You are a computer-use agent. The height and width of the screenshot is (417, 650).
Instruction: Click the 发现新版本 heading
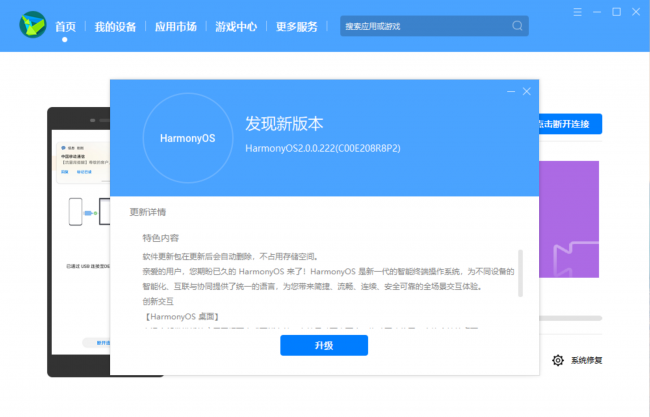tap(284, 124)
